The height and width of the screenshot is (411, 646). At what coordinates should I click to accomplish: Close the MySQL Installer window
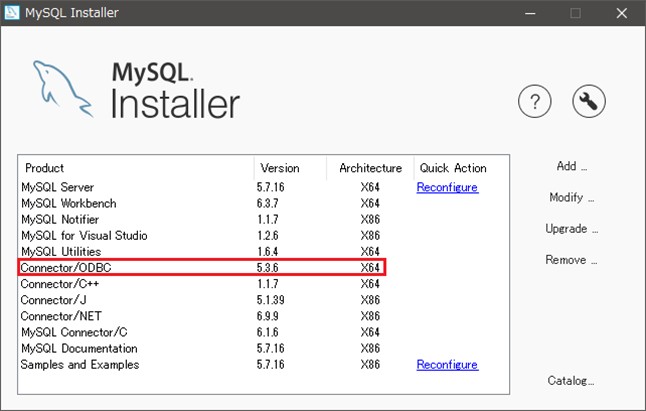coord(622,13)
